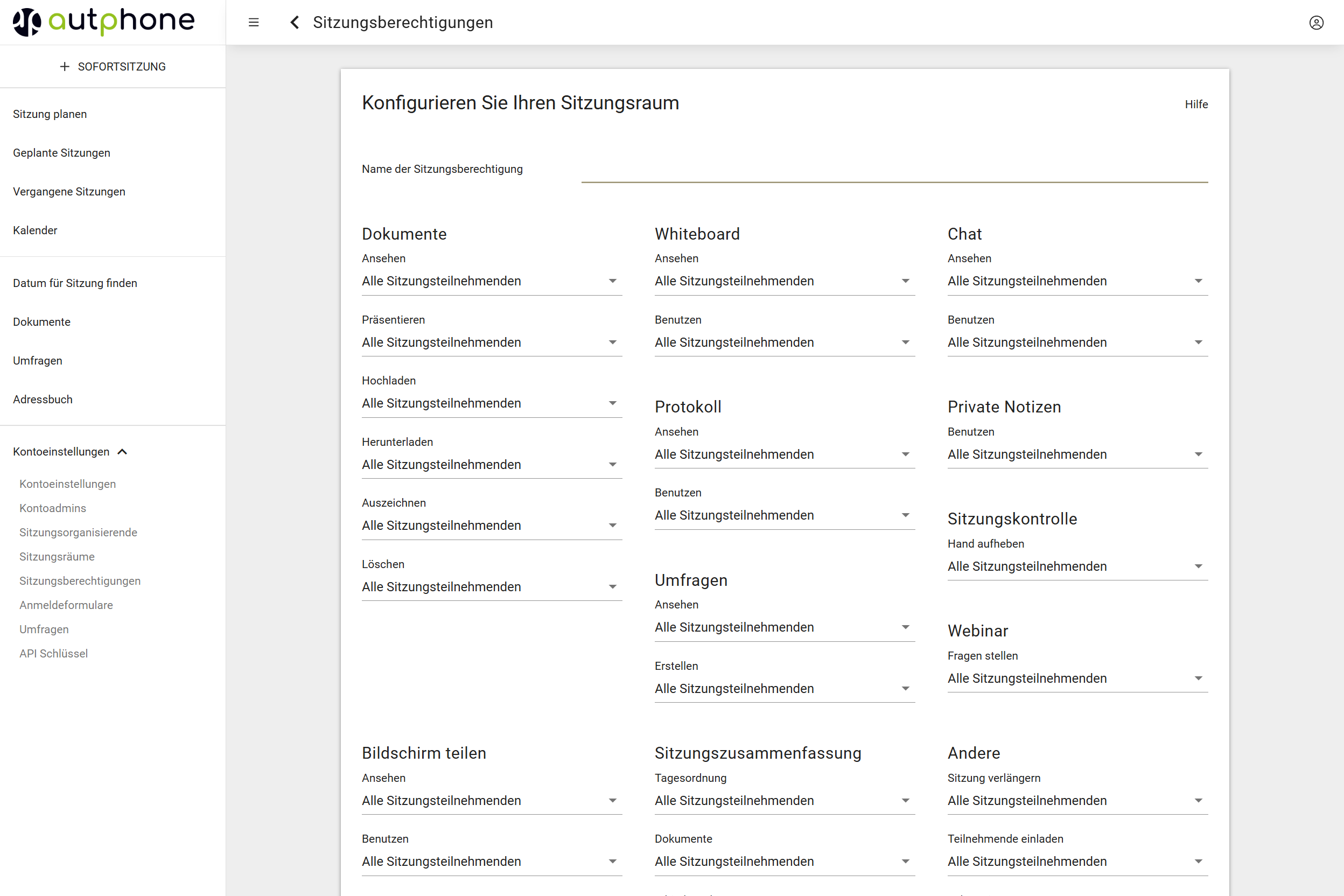Image resolution: width=1344 pixels, height=896 pixels.
Task: Open the Whiteboard Benutzen dropdown
Action: tap(784, 342)
